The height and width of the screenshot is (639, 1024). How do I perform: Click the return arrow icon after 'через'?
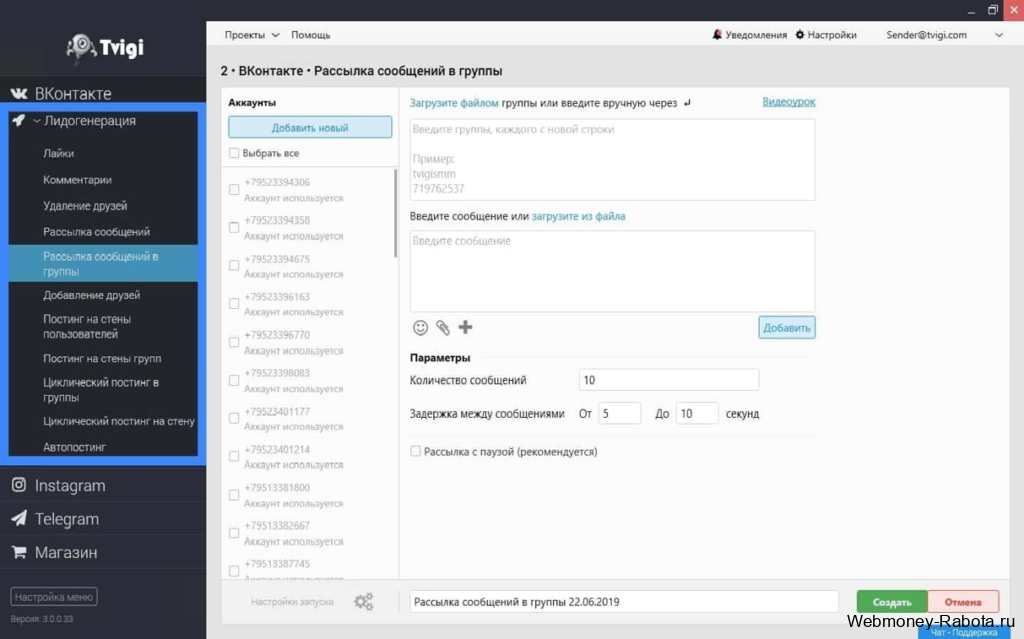(687, 103)
